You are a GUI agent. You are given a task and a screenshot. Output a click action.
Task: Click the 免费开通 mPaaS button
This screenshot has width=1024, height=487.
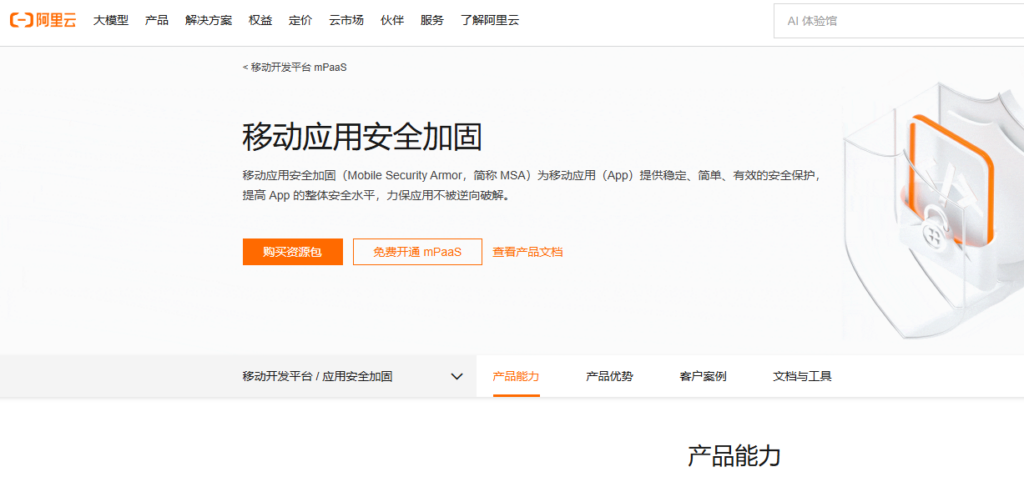pyautogui.click(x=417, y=252)
